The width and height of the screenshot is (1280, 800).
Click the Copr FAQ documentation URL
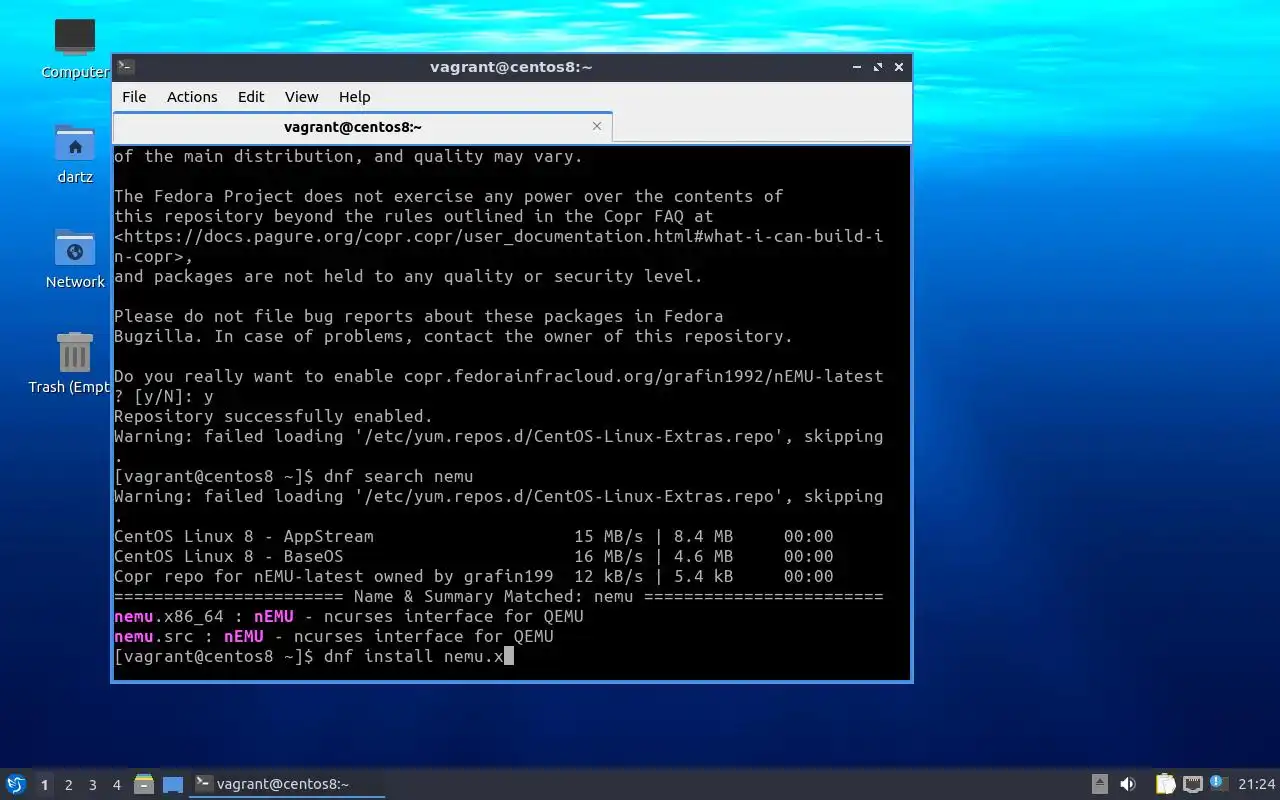[x=498, y=247]
